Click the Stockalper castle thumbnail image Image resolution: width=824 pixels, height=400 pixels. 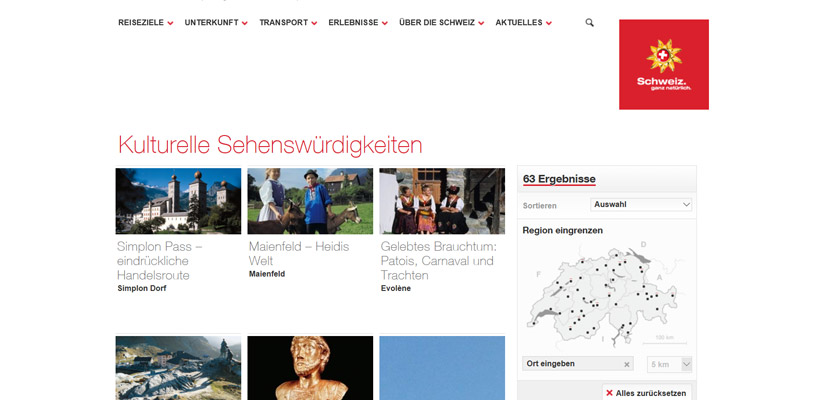(x=178, y=201)
